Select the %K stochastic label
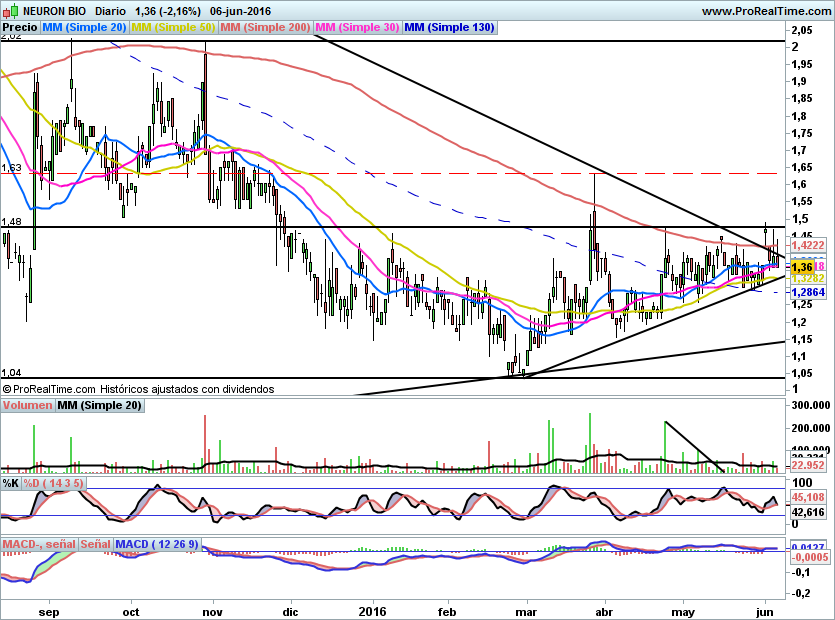Viewport: 835px width, 620px height. pos(10,483)
